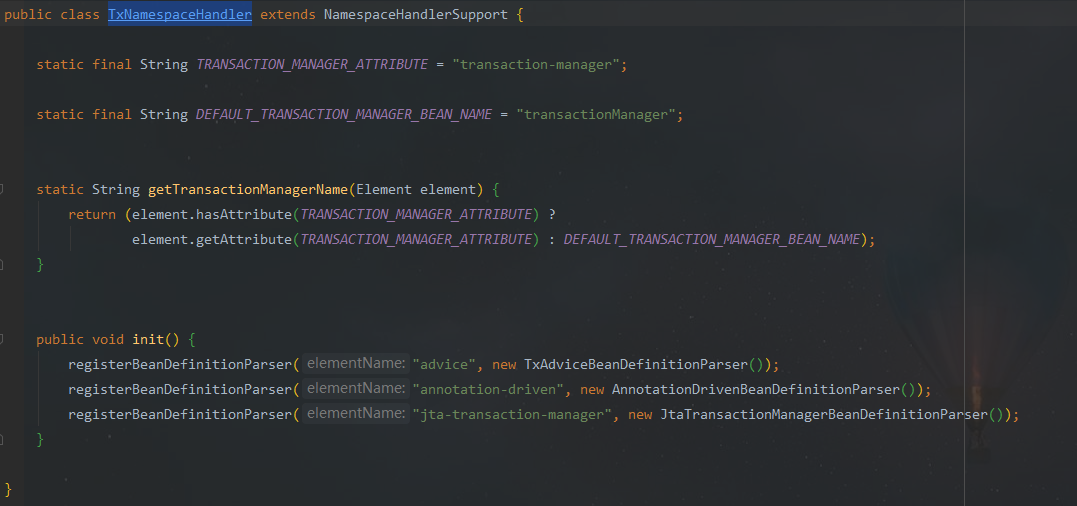Click DEFAULT_TRANSACTION_MANAGER_BEAN_NAME in return statement
The image size is (1077, 506).
click(x=712, y=240)
